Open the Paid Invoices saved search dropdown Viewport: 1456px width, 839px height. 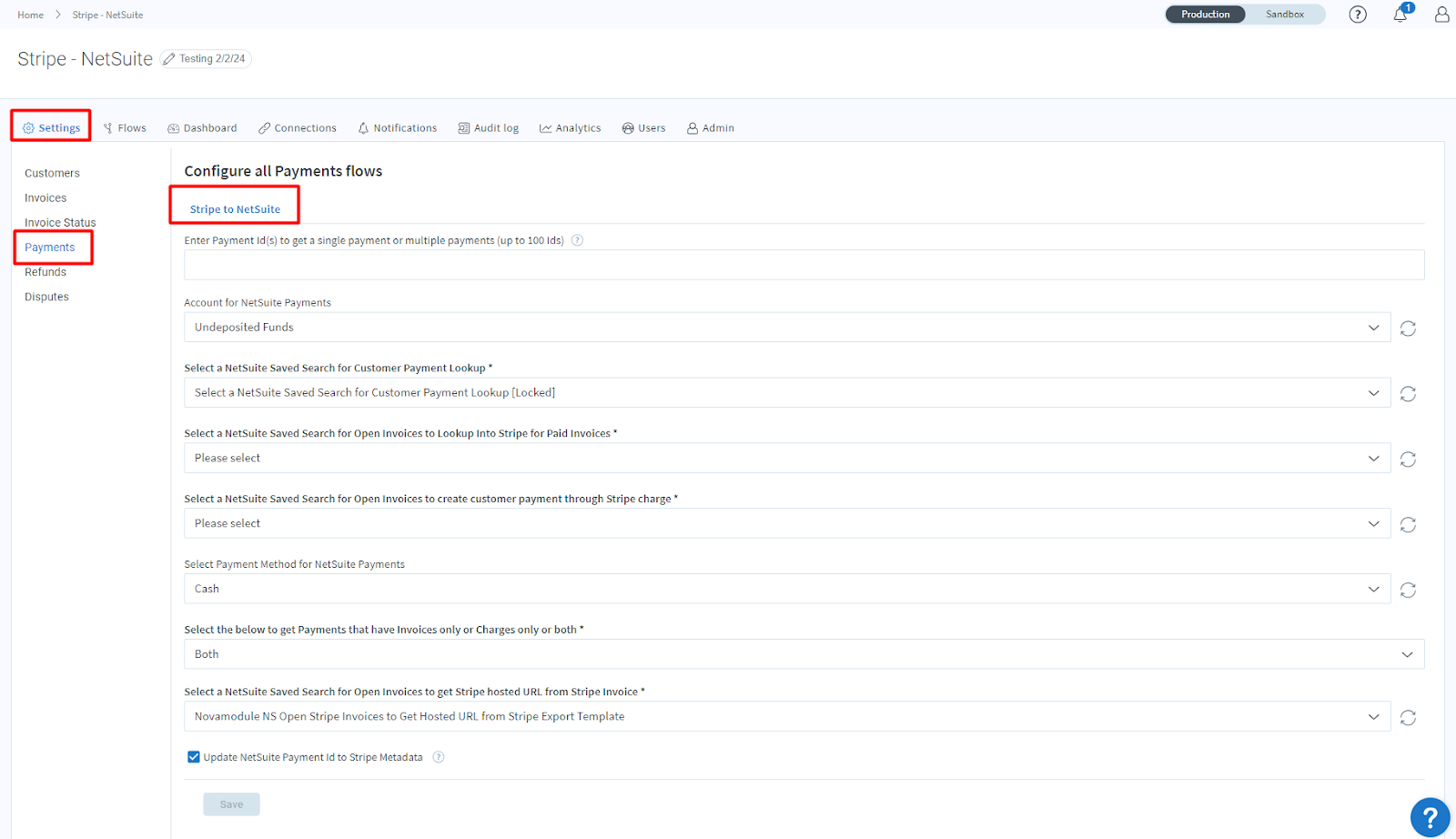pos(787,459)
